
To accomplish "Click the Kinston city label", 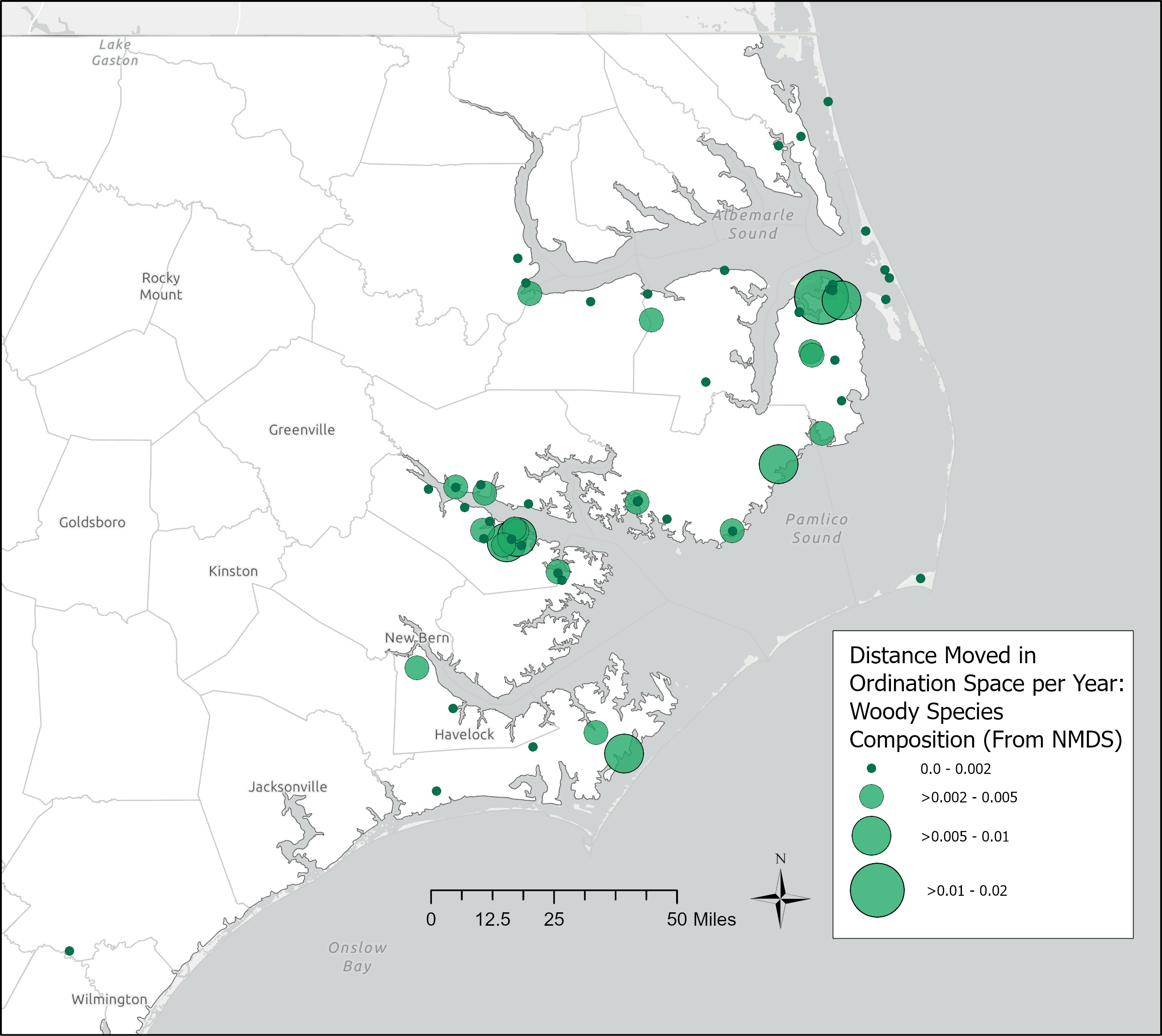I will [x=233, y=571].
